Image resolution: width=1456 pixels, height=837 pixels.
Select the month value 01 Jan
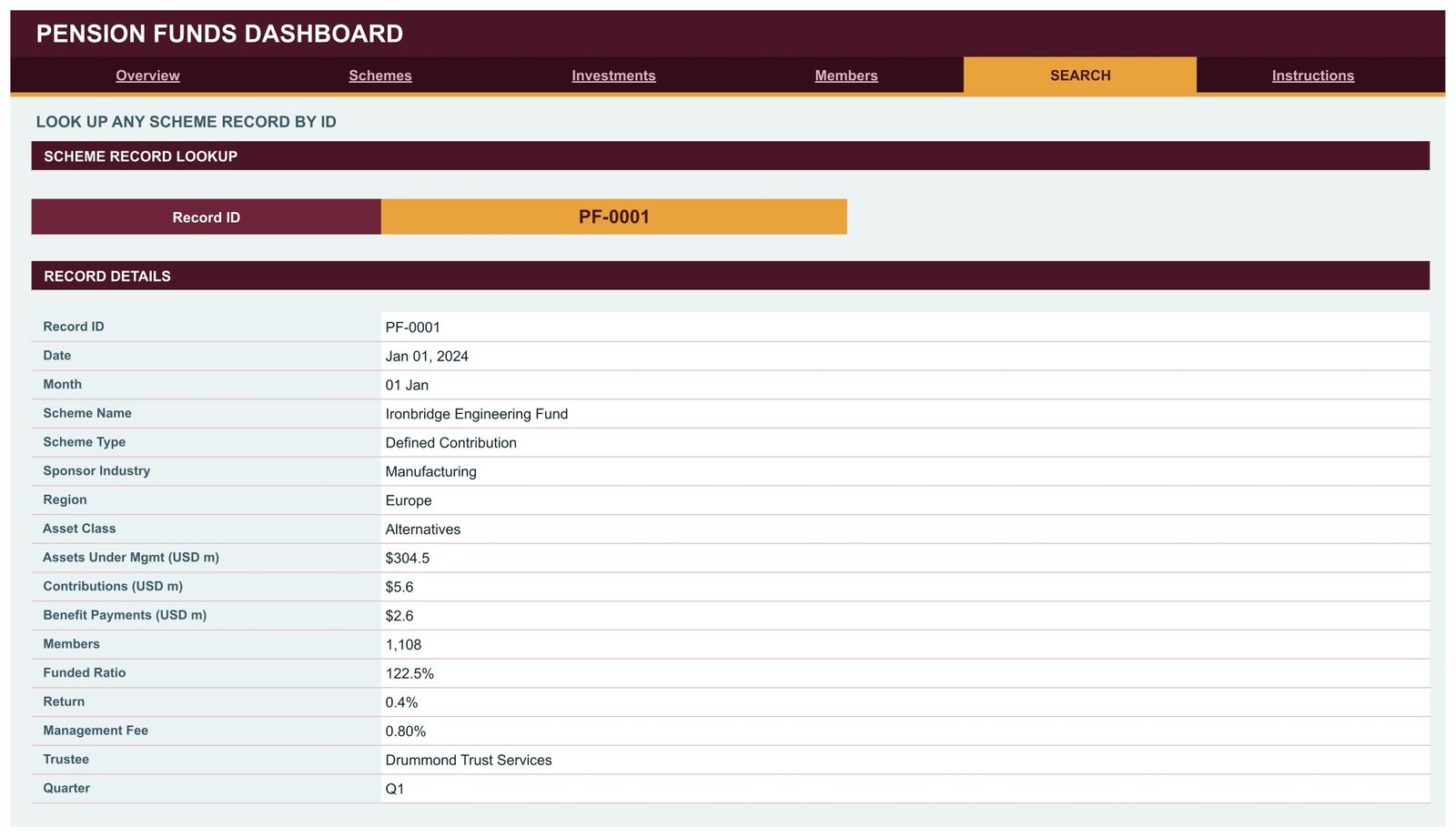pos(407,386)
